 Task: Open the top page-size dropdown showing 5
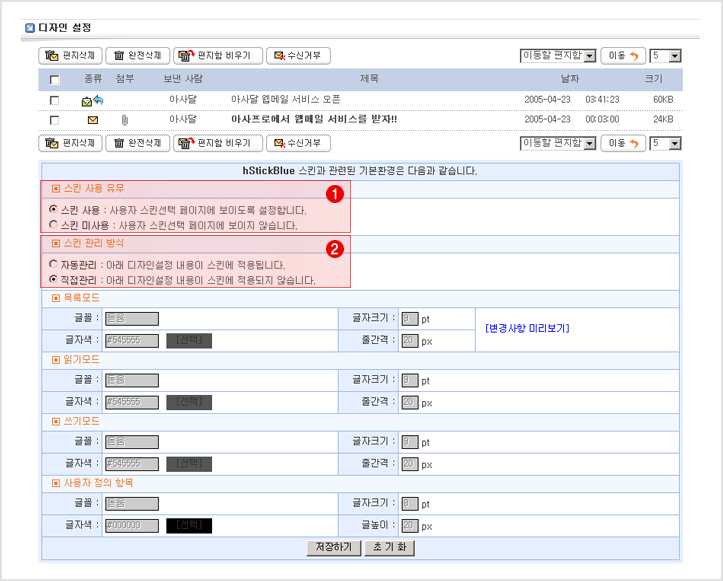[665, 56]
